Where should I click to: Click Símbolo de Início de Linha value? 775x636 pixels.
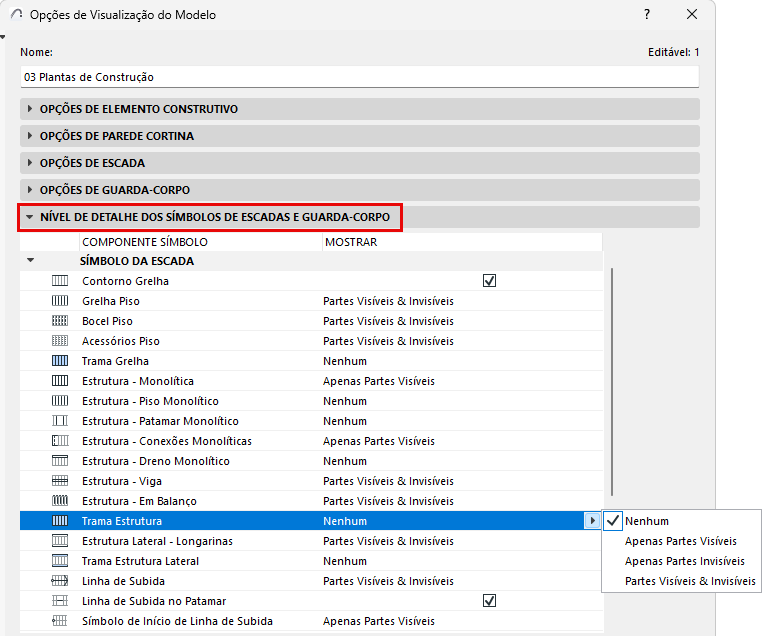click(x=379, y=621)
